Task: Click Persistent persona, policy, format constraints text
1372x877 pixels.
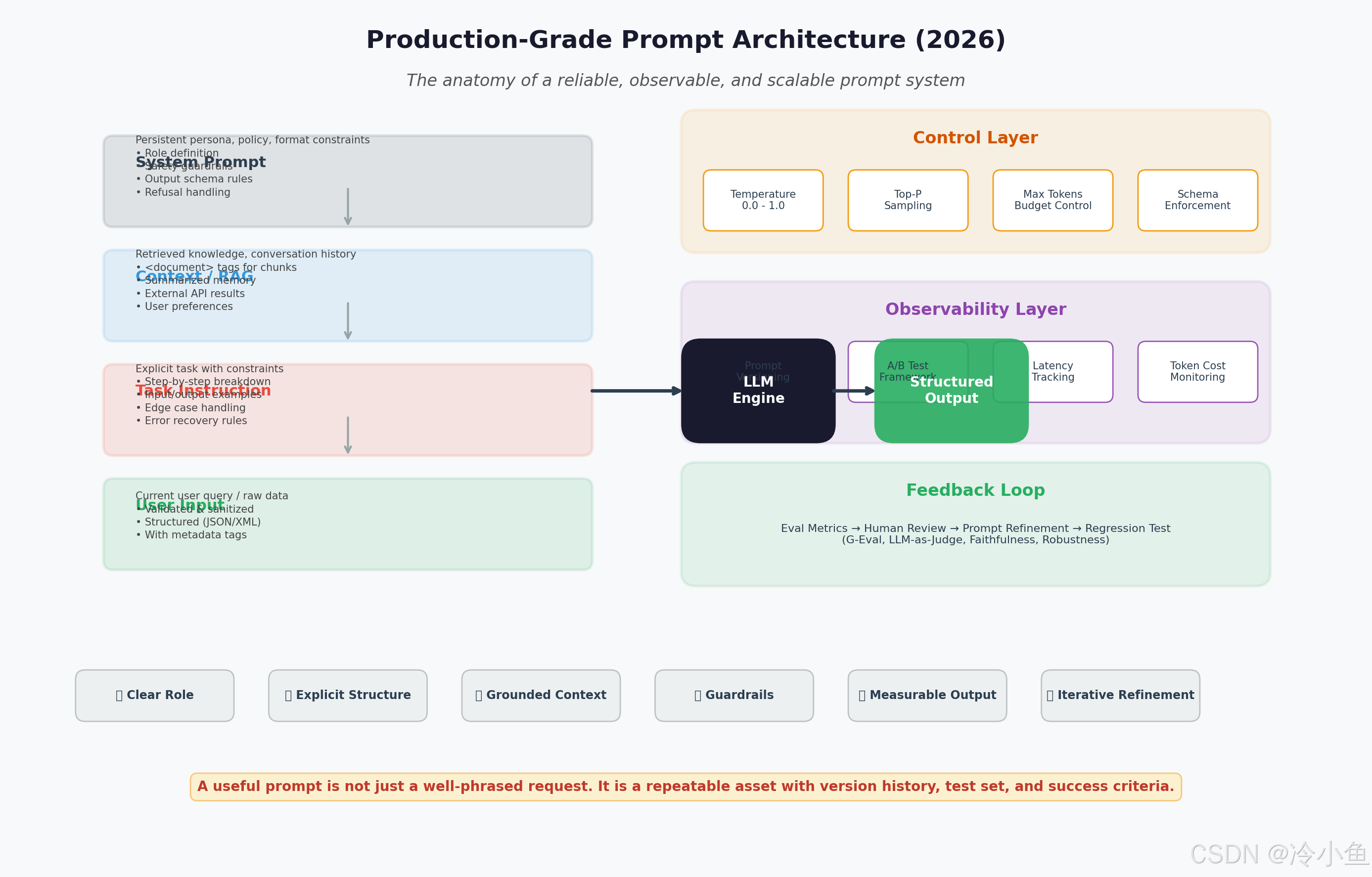Action: [252, 140]
